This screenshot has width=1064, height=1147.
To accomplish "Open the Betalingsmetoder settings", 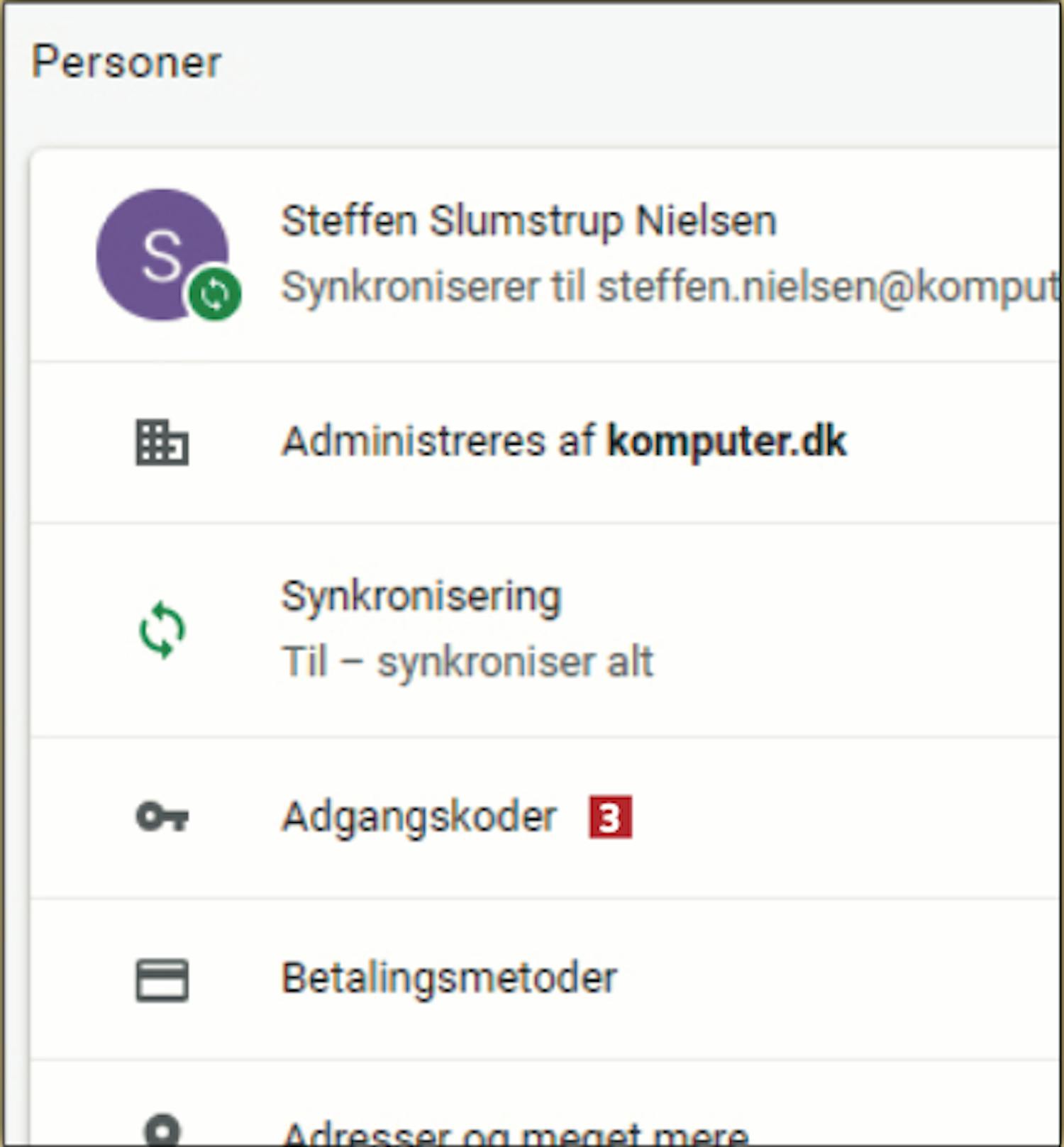I will pyautogui.click(x=449, y=978).
